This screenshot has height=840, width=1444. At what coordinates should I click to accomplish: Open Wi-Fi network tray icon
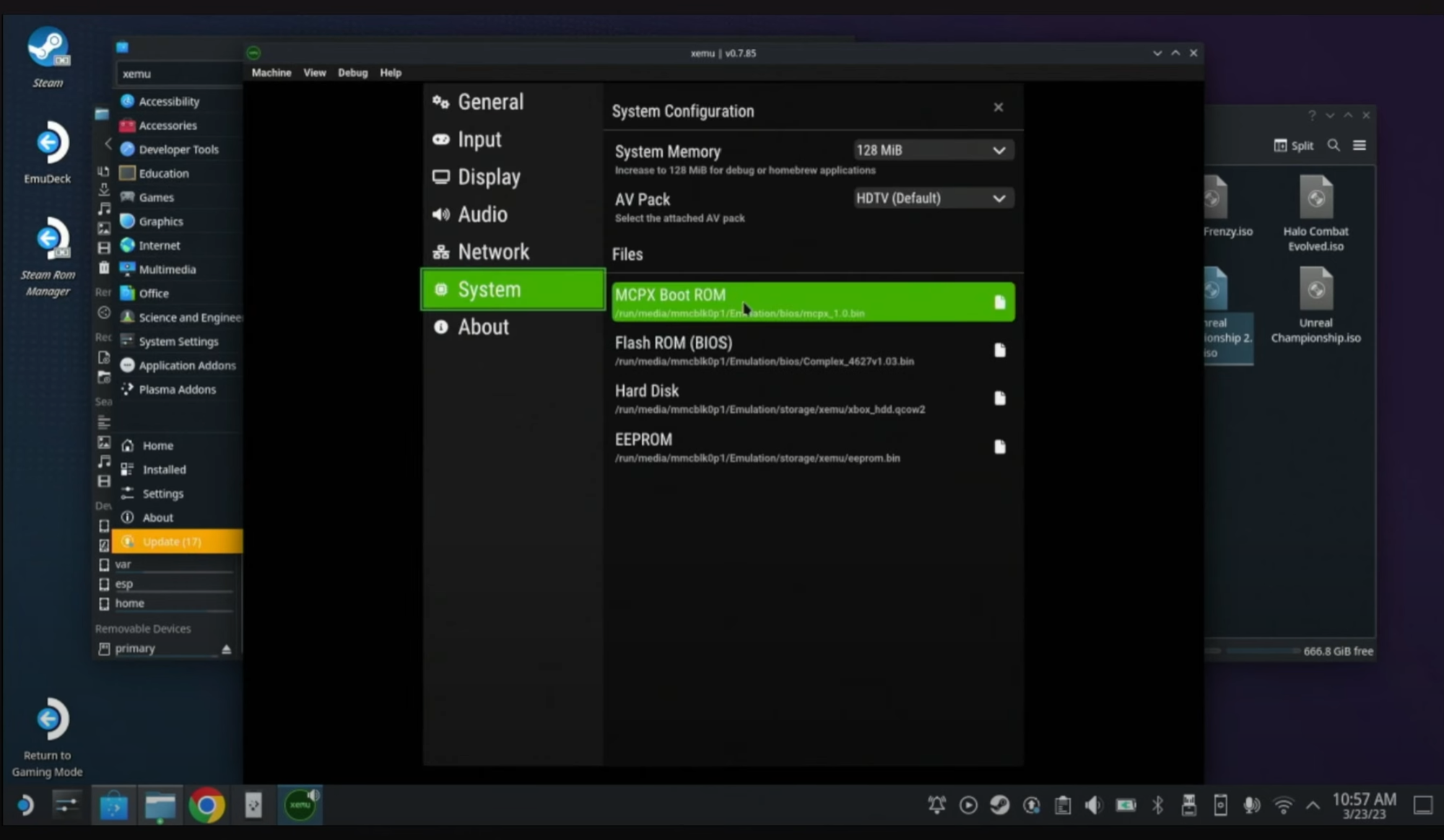coord(1283,805)
